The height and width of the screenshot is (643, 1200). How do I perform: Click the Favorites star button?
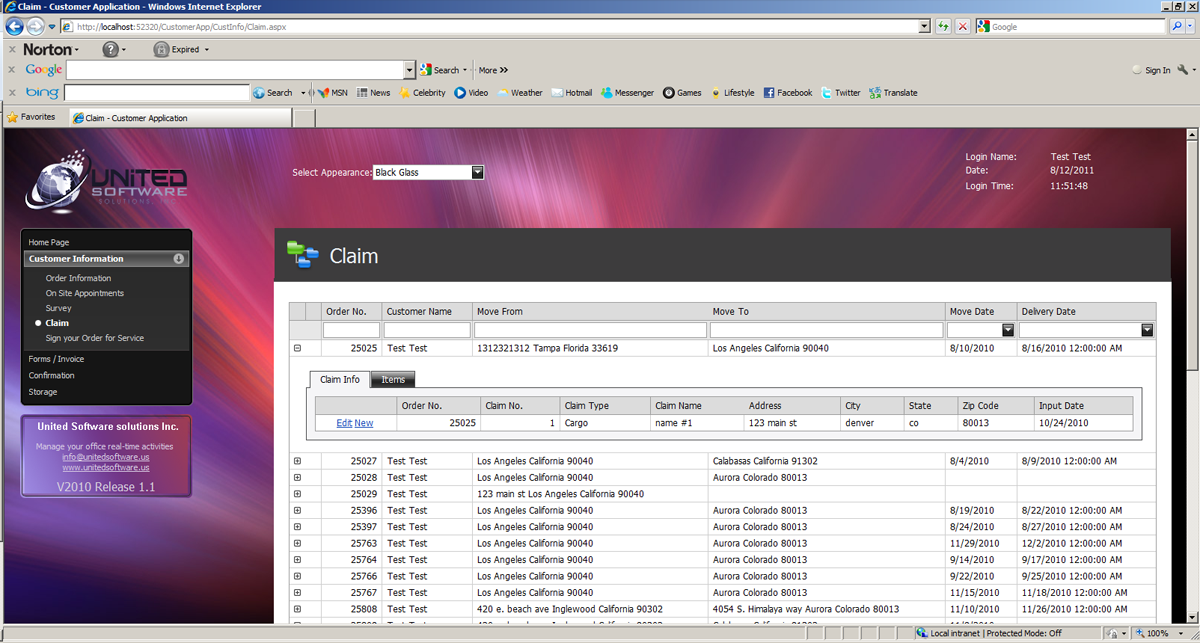(31, 117)
